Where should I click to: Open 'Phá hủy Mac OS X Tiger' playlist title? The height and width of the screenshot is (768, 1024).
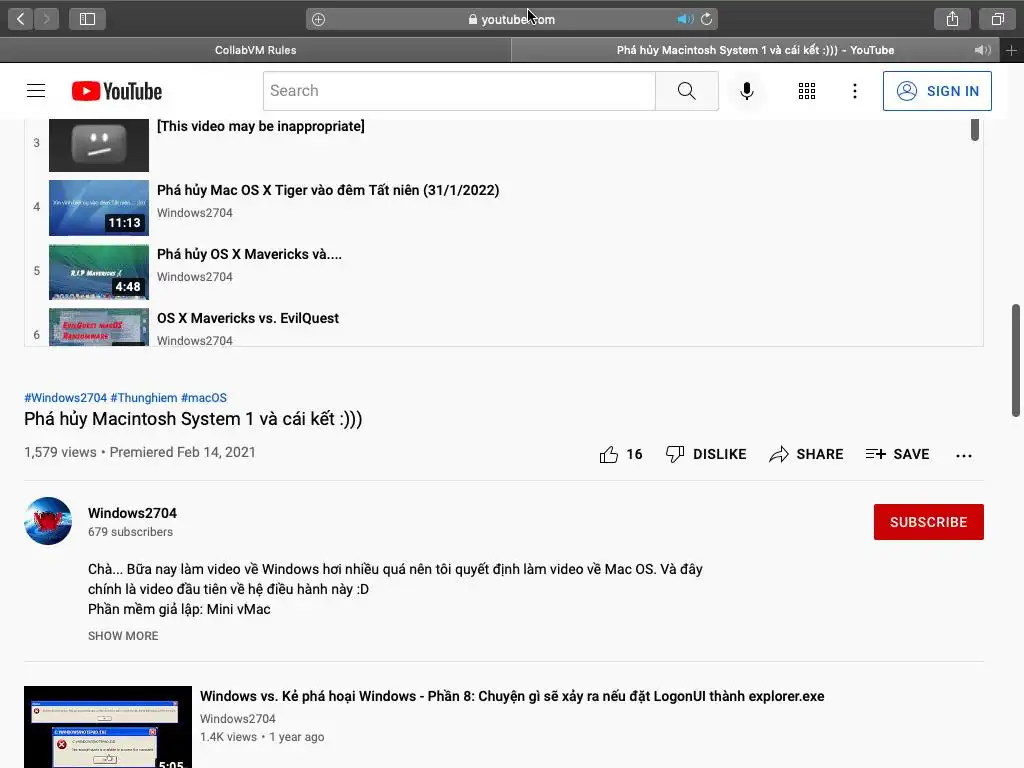tap(328, 190)
